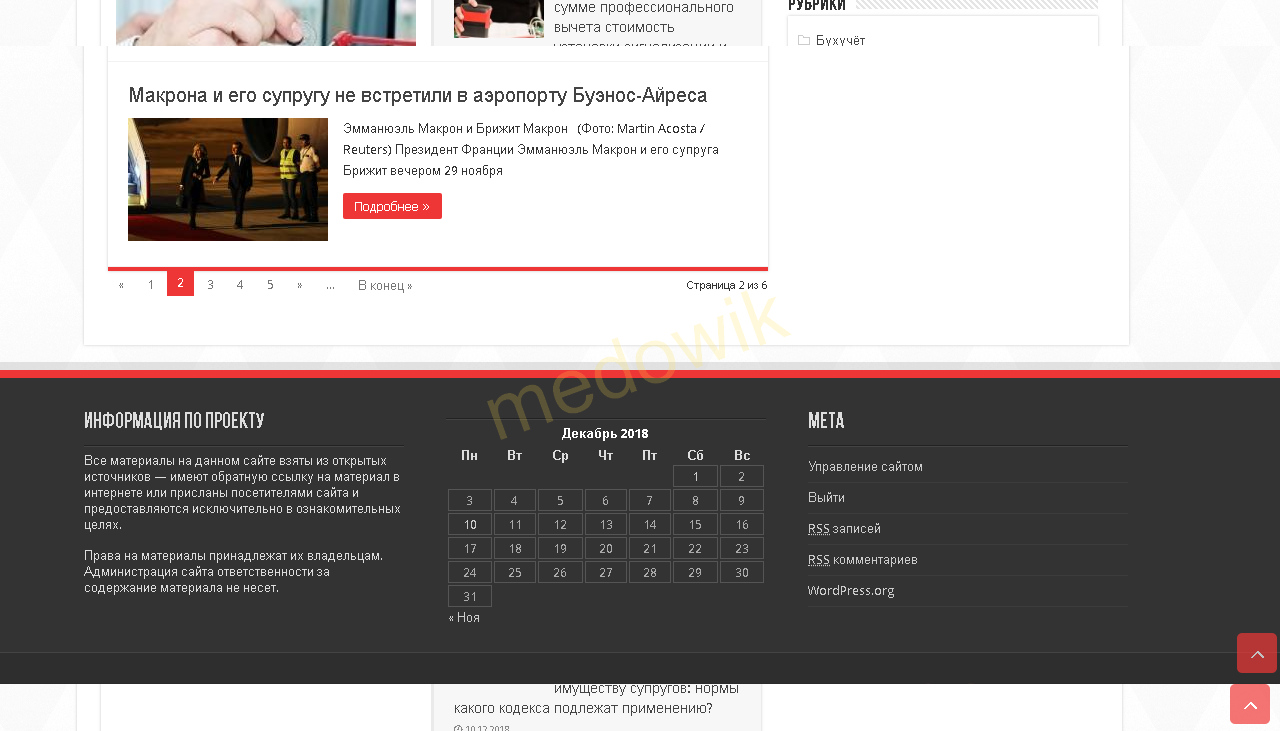The image size is (1280, 731).
Task: Click the Декабрь 2018 calendar caption
Action: click(605, 433)
